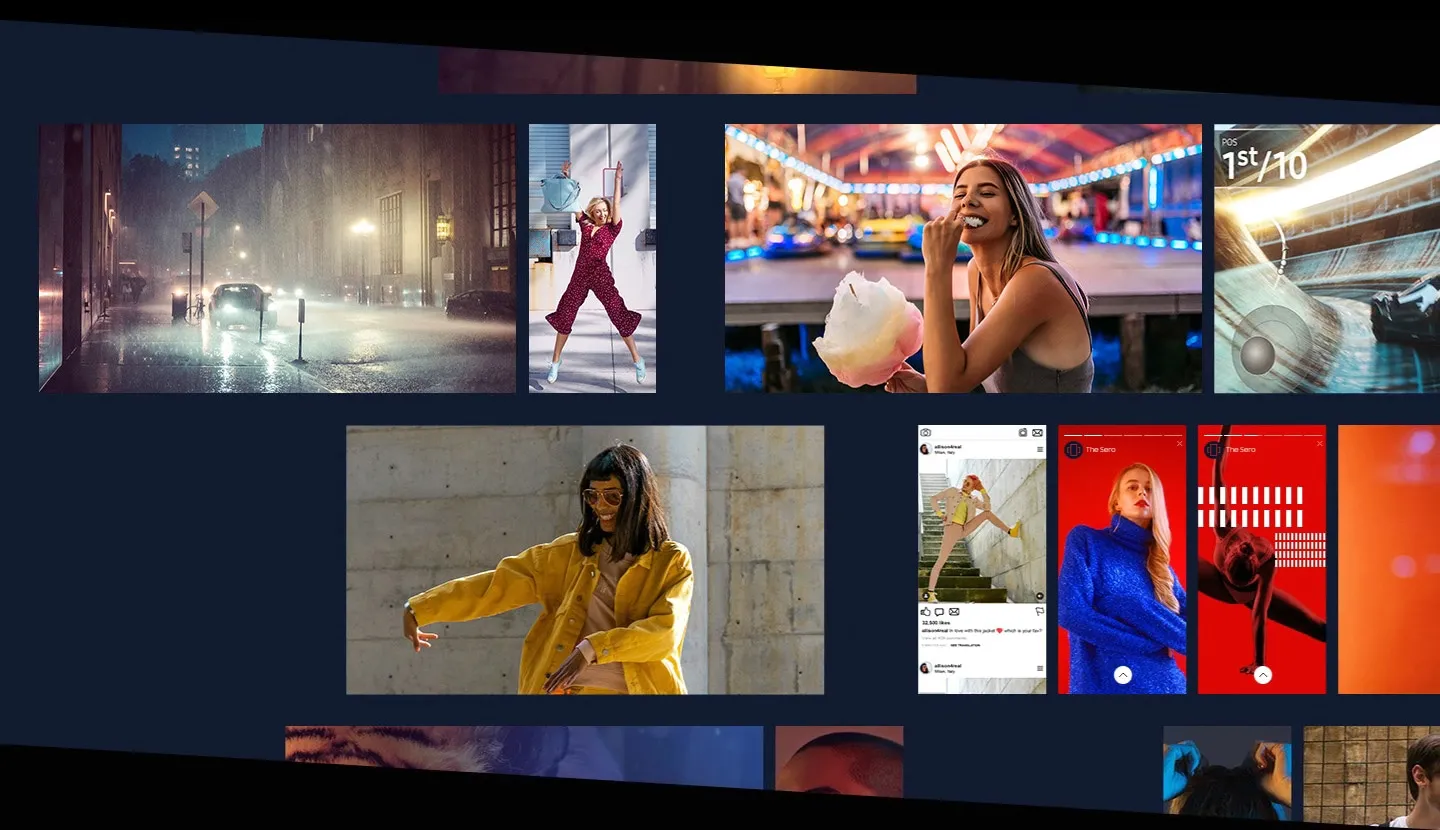Open comments via the speech bubble icon

click(x=939, y=611)
